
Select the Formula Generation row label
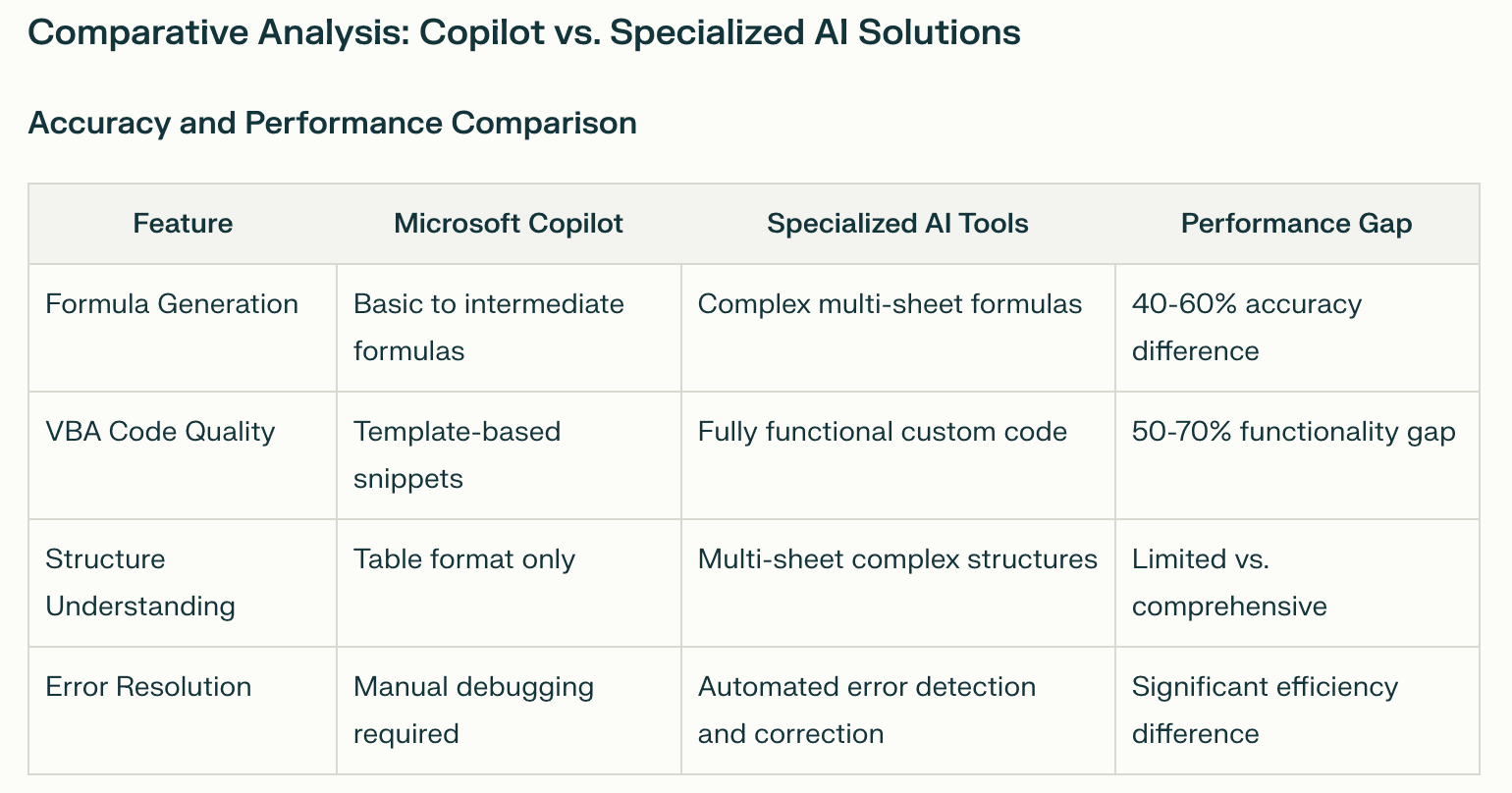pyautogui.click(x=172, y=304)
